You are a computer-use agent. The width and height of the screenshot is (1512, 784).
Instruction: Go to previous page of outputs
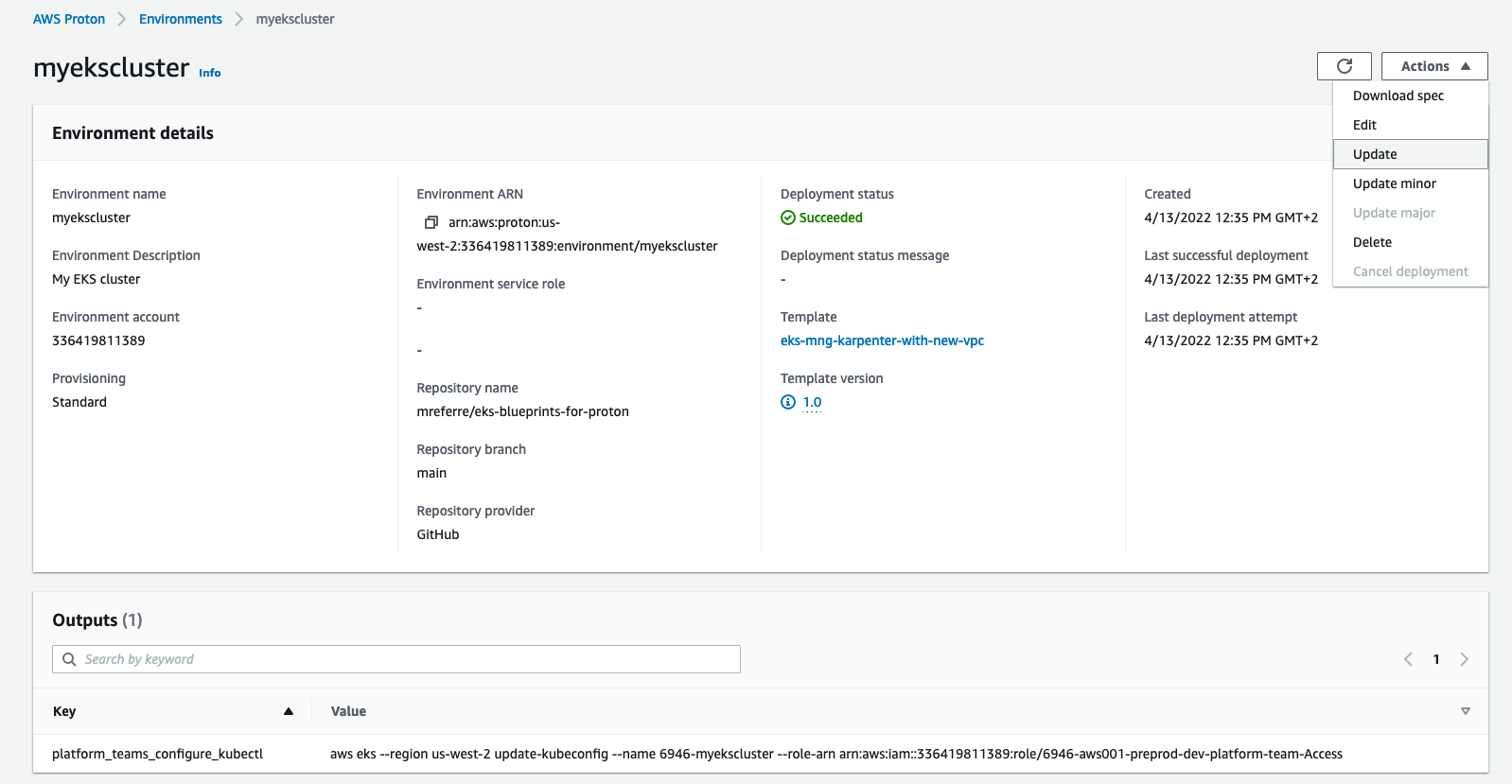pos(1408,659)
